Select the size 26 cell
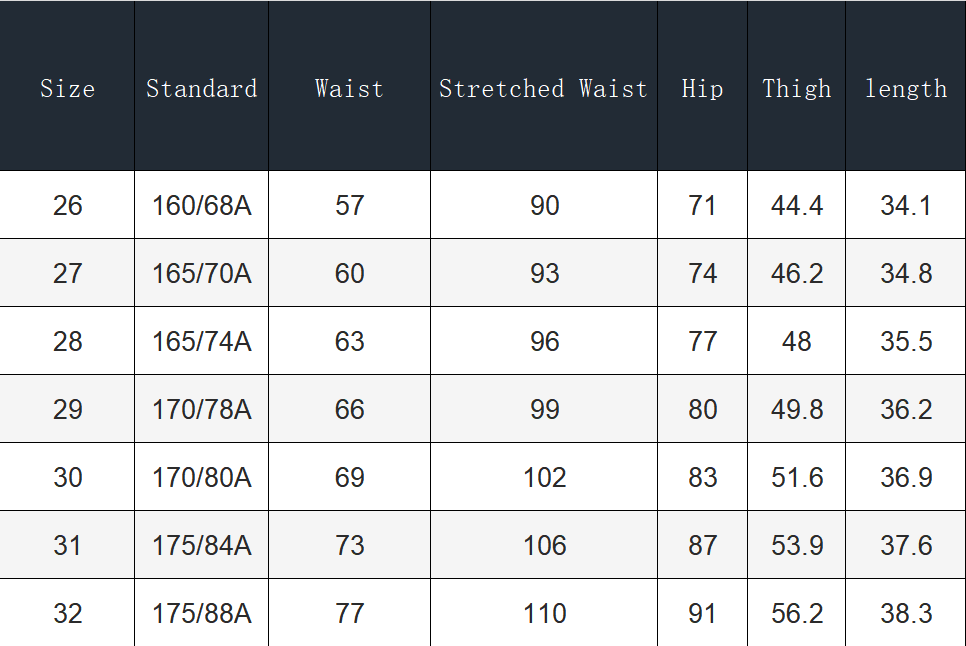This screenshot has width=966, height=646. pyautogui.click(x=67, y=206)
